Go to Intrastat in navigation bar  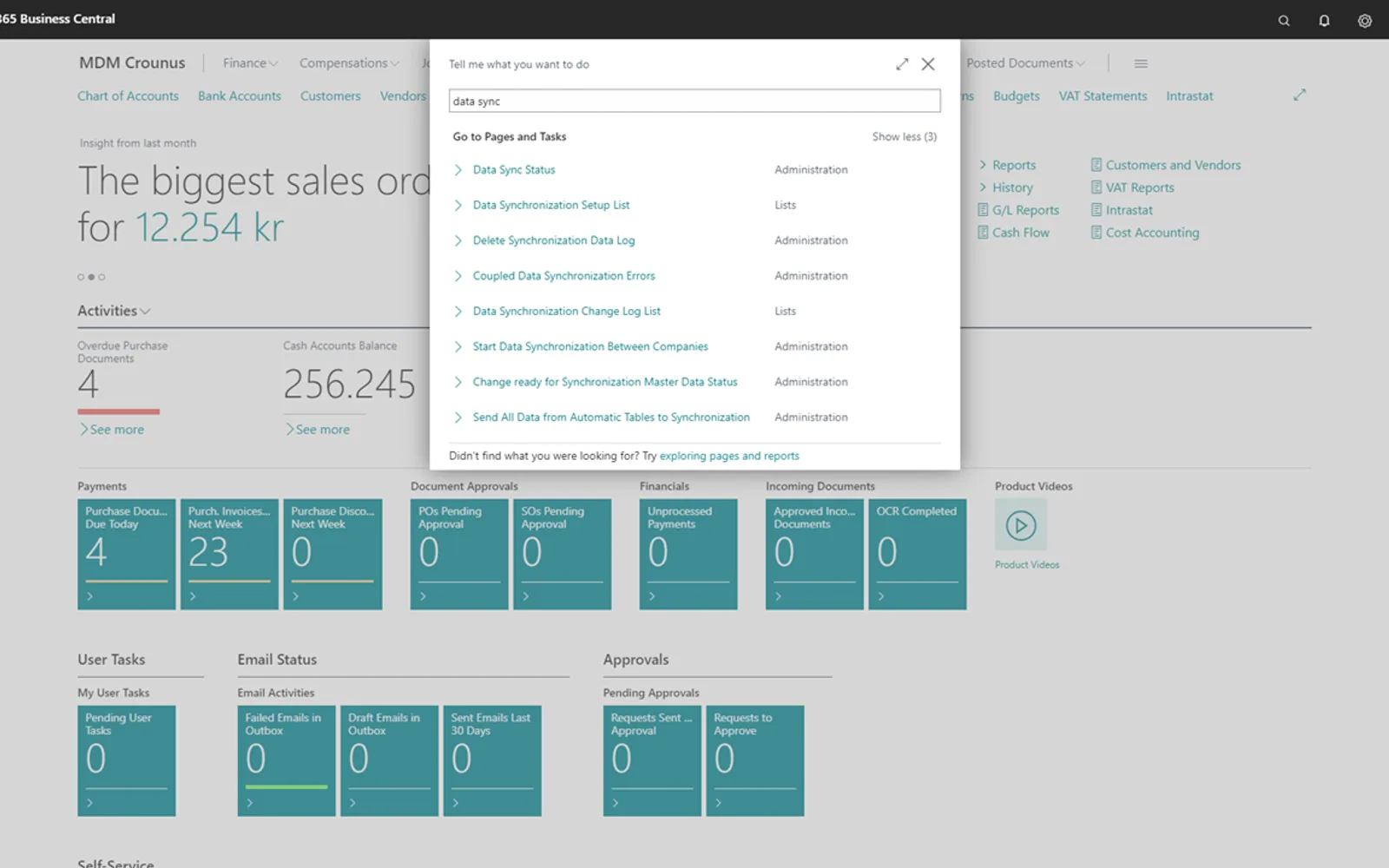pos(1189,96)
